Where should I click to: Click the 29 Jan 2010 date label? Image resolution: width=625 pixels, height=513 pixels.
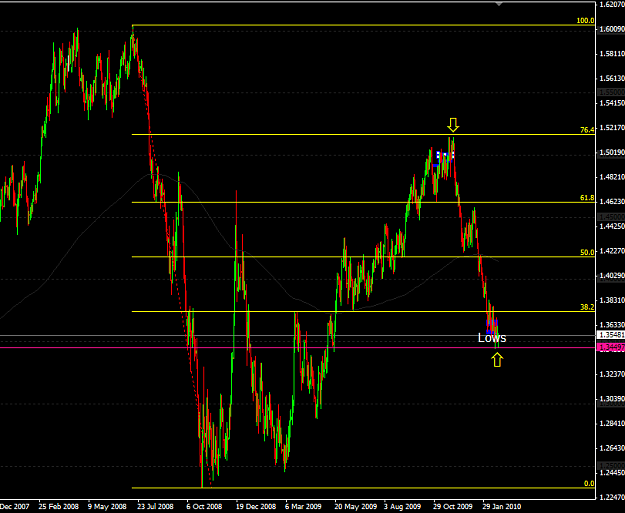click(502, 507)
